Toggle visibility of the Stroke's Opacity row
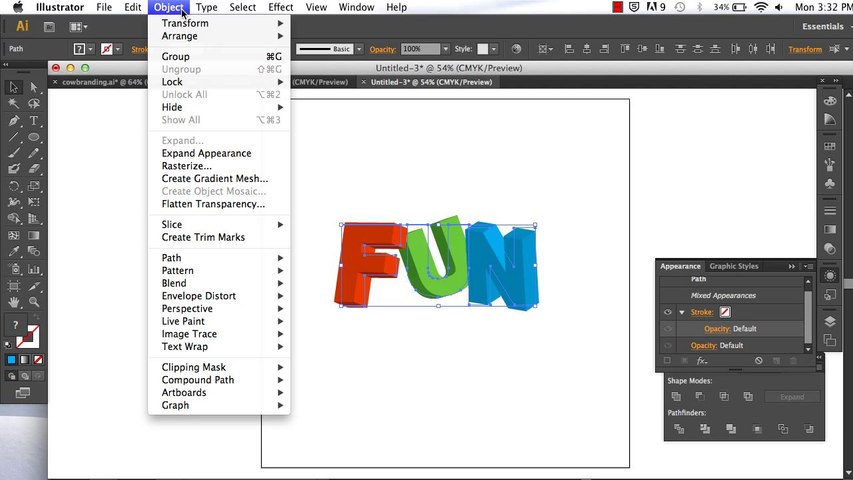Viewport: 853px width, 480px height. (x=667, y=329)
